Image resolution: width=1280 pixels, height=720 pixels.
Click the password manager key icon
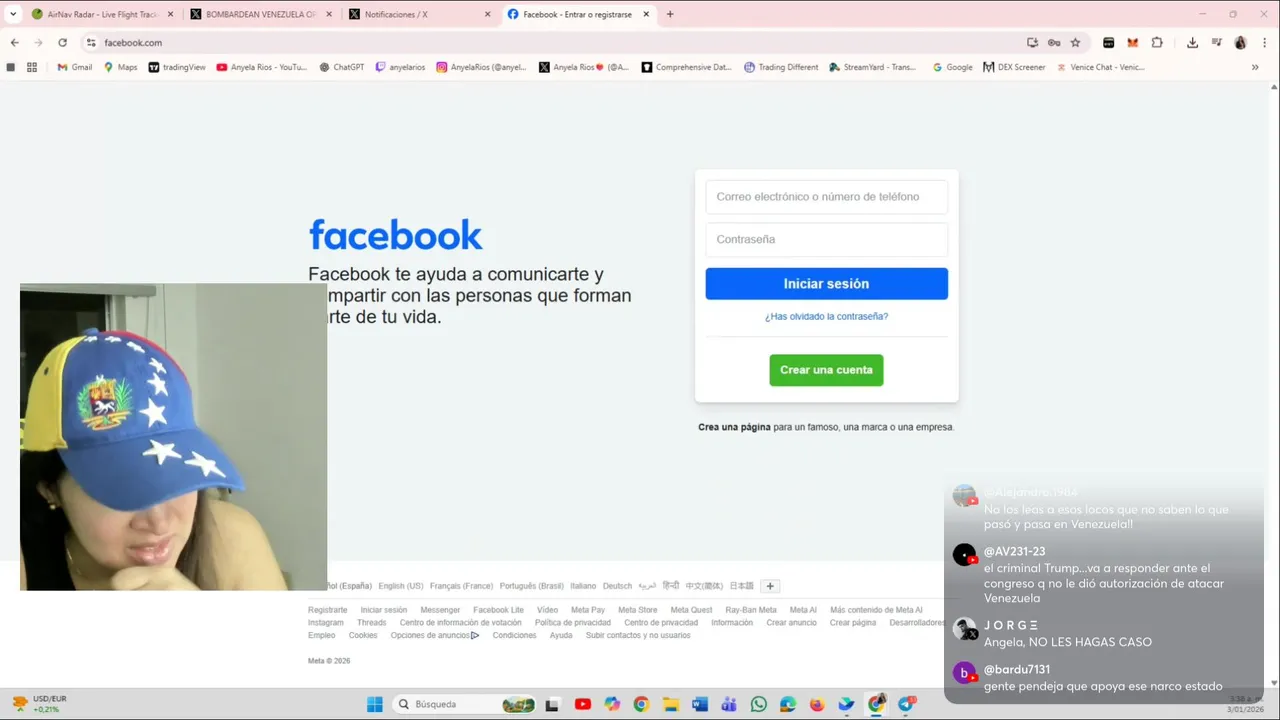(1054, 43)
